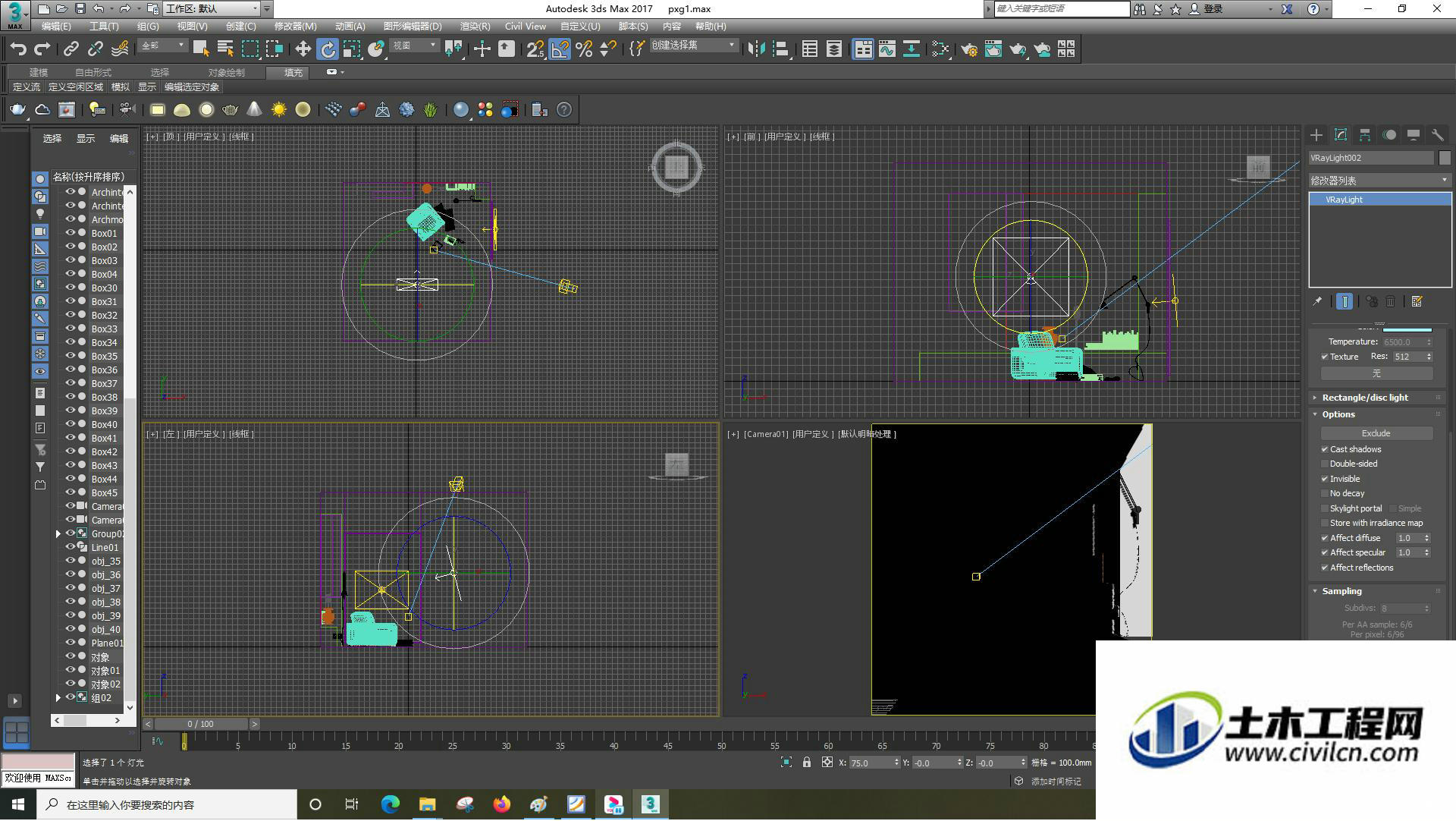The width and height of the screenshot is (1456, 821).
Task: Toggle the Angle Snap tool
Action: (560, 49)
